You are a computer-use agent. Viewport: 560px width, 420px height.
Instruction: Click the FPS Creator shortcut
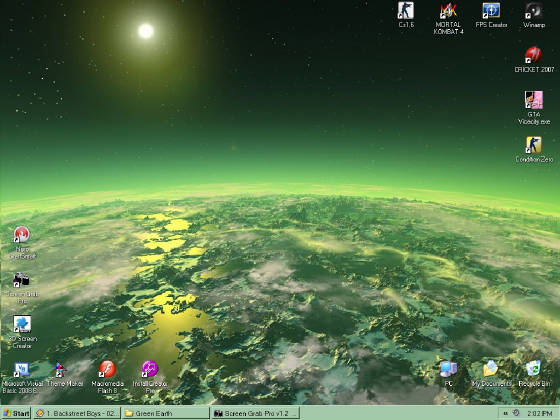(491, 11)
